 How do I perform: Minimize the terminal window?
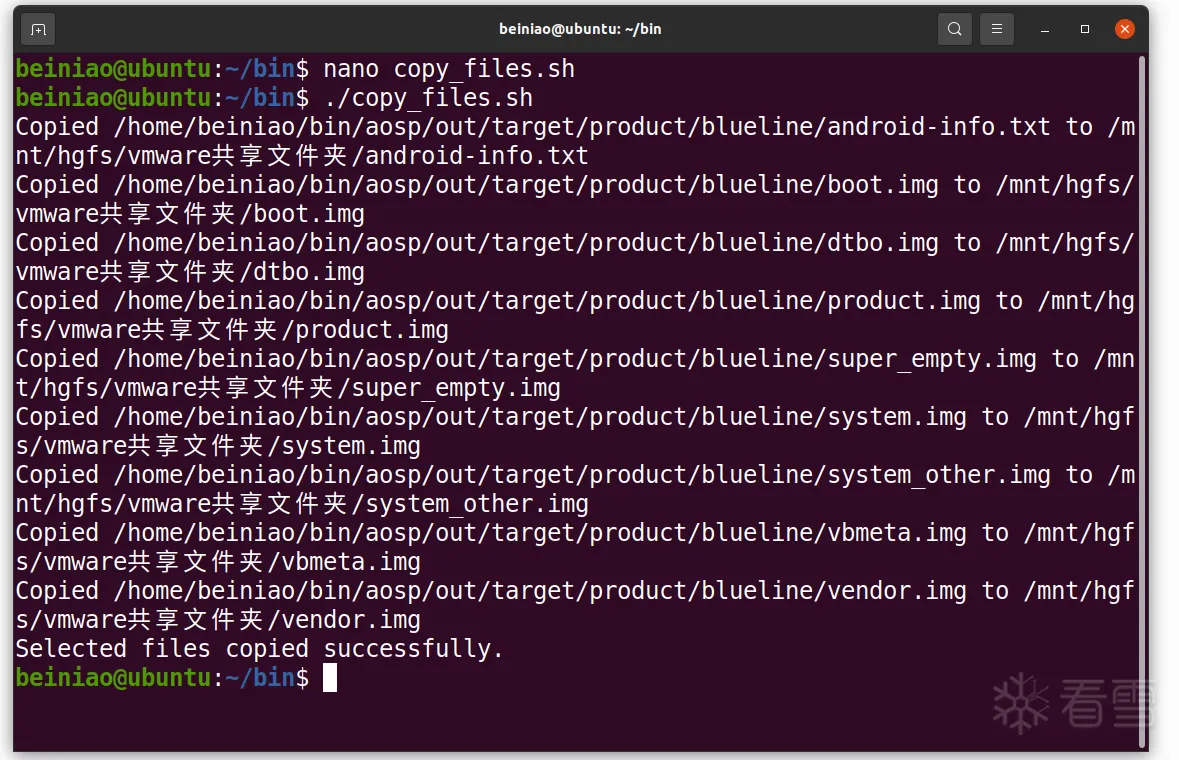point(1045,29)
